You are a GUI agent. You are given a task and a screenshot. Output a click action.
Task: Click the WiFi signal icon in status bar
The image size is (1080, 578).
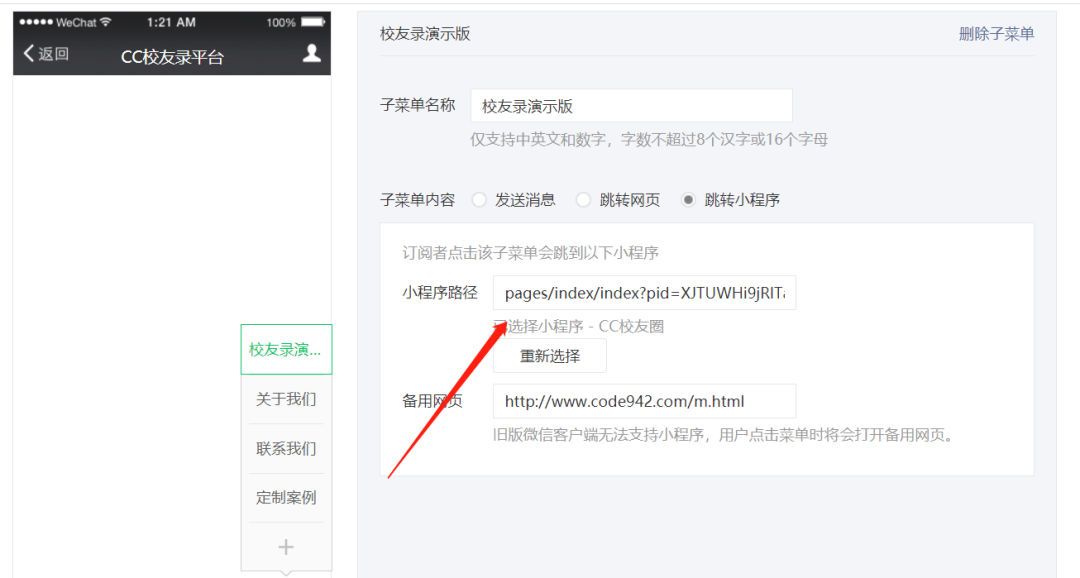105,22
